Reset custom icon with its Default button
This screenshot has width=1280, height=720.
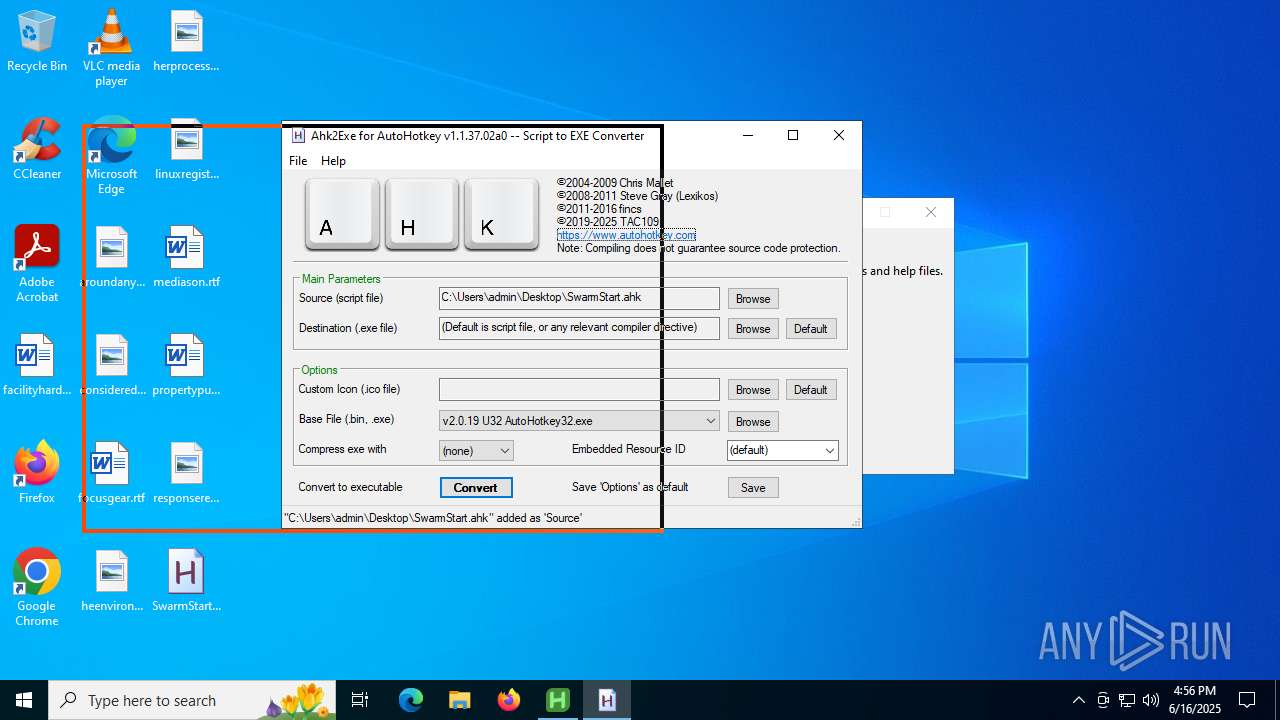[x=810, y=390]
